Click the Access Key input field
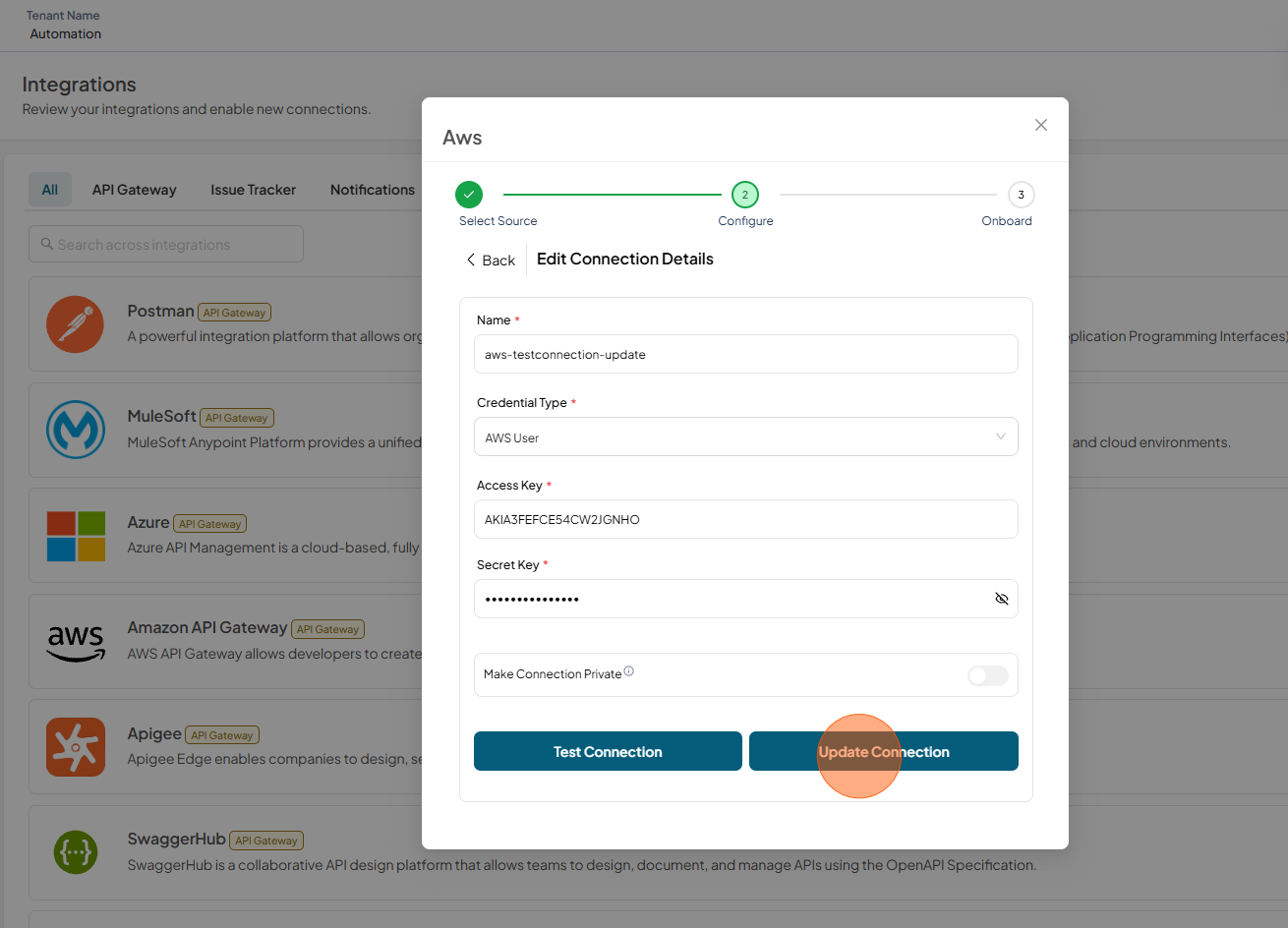This screenshot has width=1288, height=928. [745, 519]
